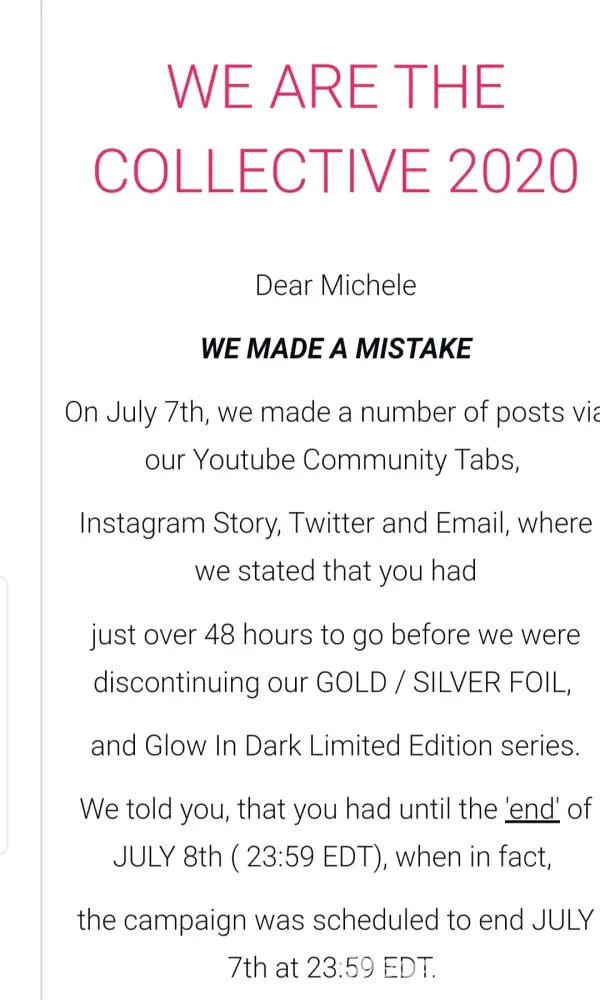The height and width of the screenshot is (1000, 600).
Task: Tap "7th at 23:59 EDT." bottom line
Action: [x=332, y=968]
